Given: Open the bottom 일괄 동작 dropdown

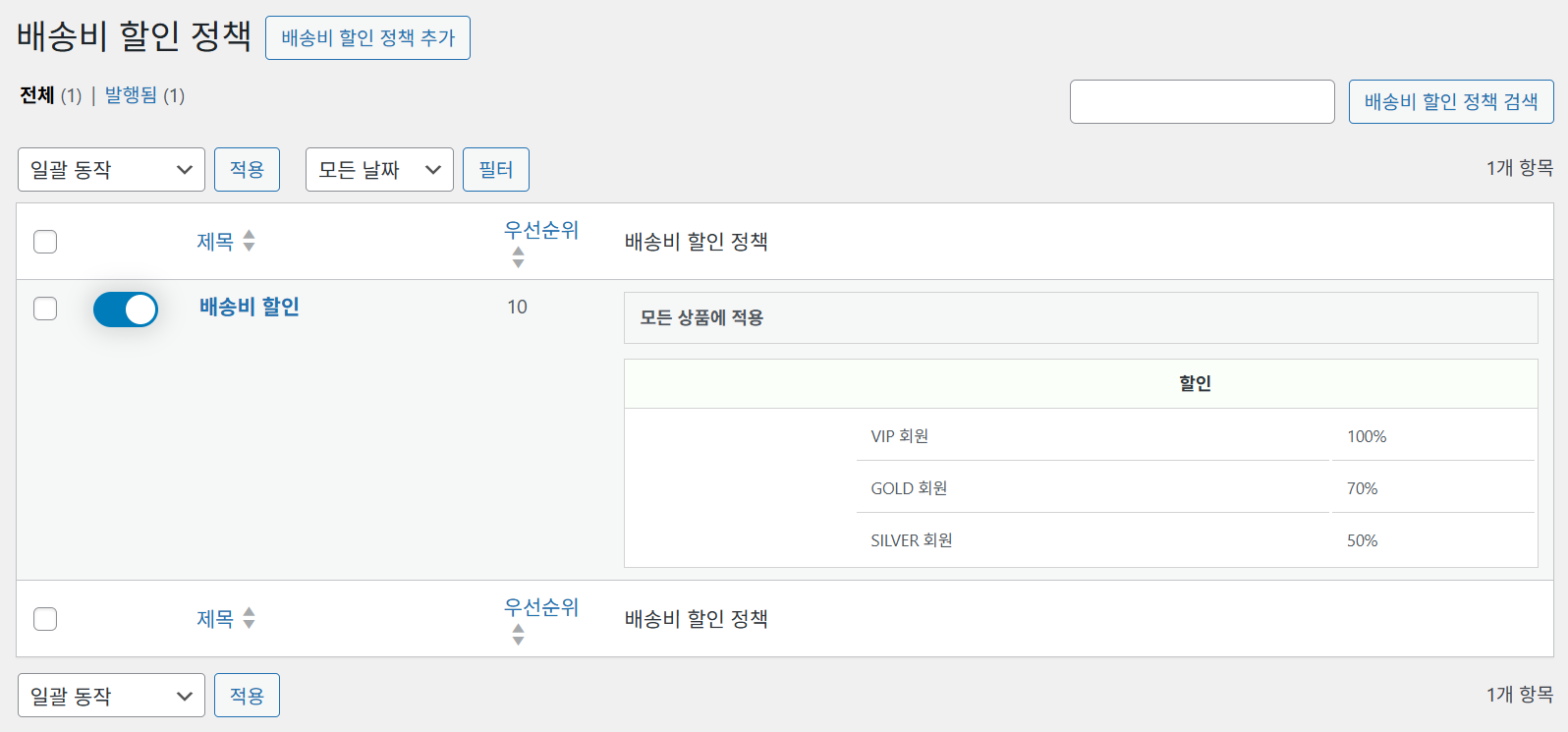Looking at the screenshot, I should (111, 696).
